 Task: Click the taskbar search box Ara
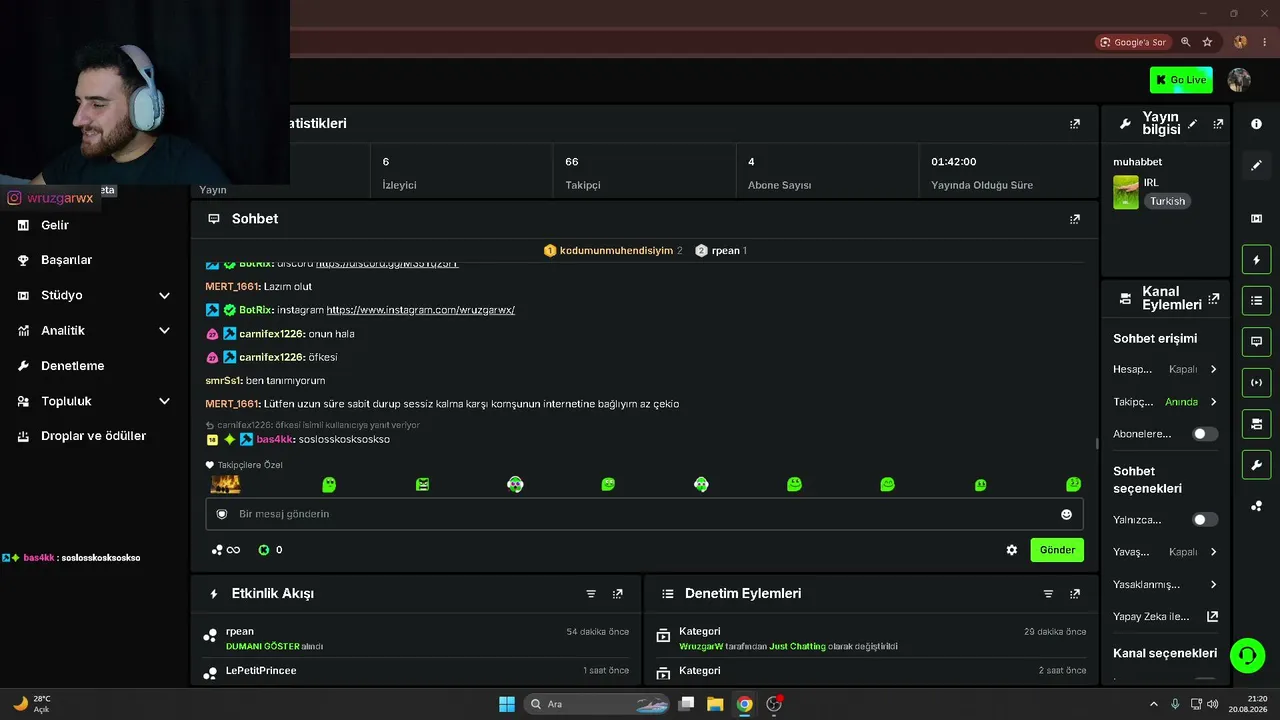(x=597, y=704)
